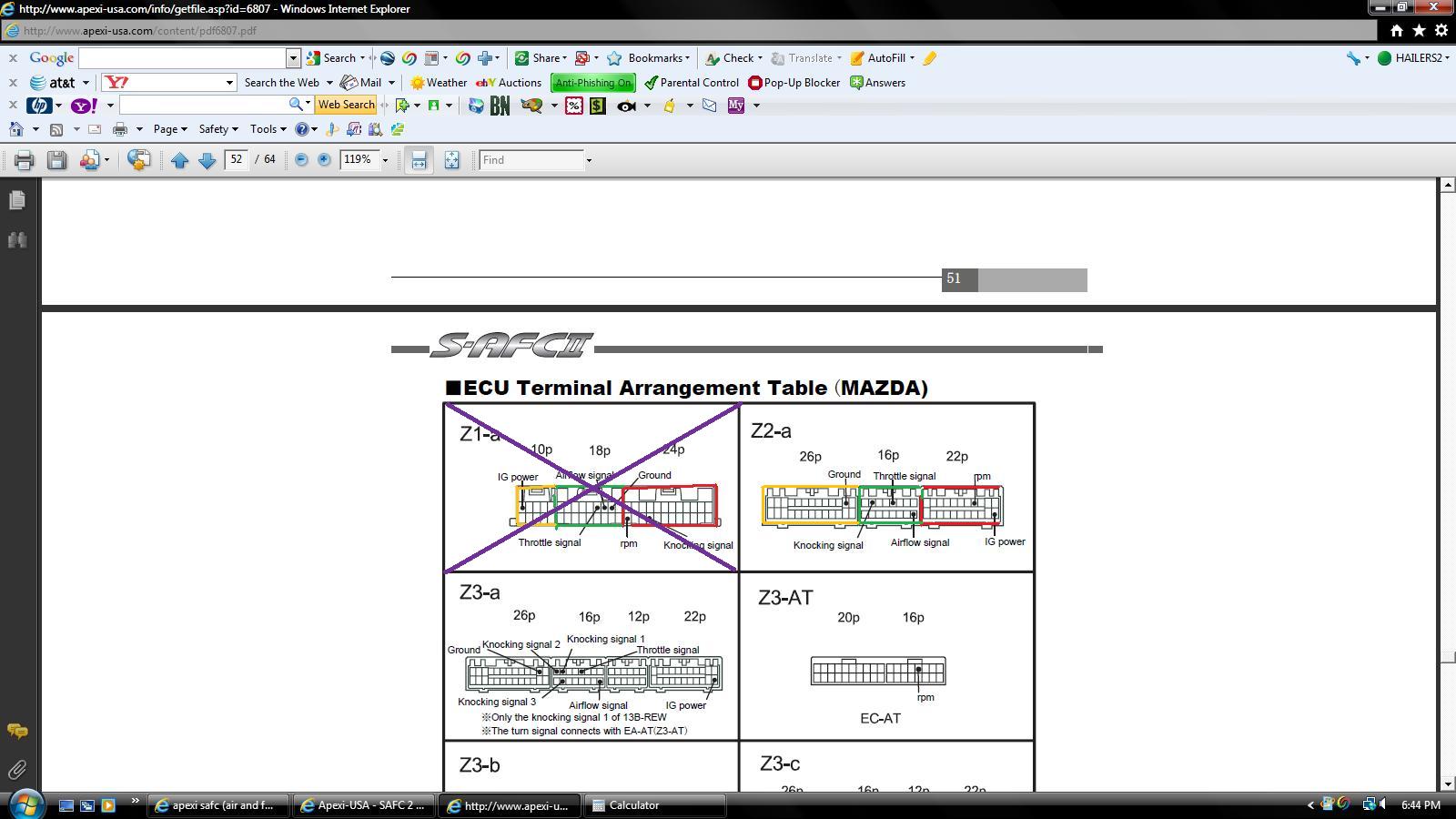This screenshot has height=819, width=1456.
Task: Open the zoom level dropdown
Action: click(x=385, y=160)
